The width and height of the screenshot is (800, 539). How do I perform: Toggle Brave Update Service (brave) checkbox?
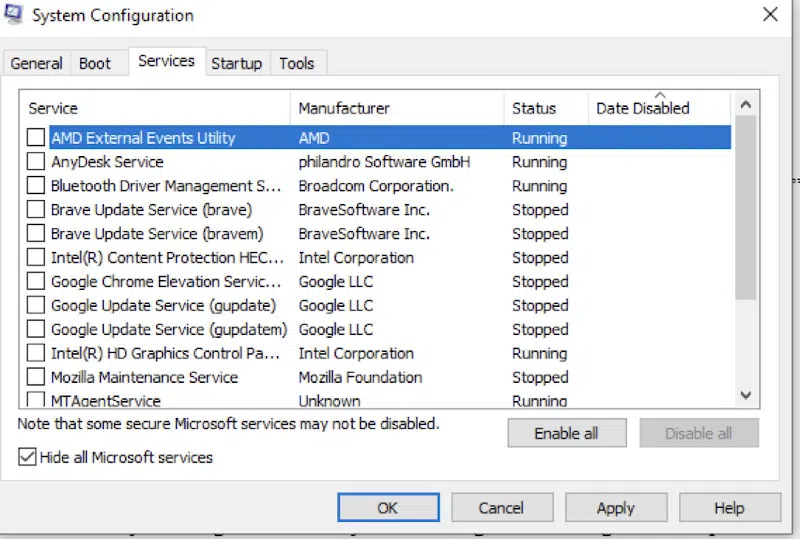point(36,210)
